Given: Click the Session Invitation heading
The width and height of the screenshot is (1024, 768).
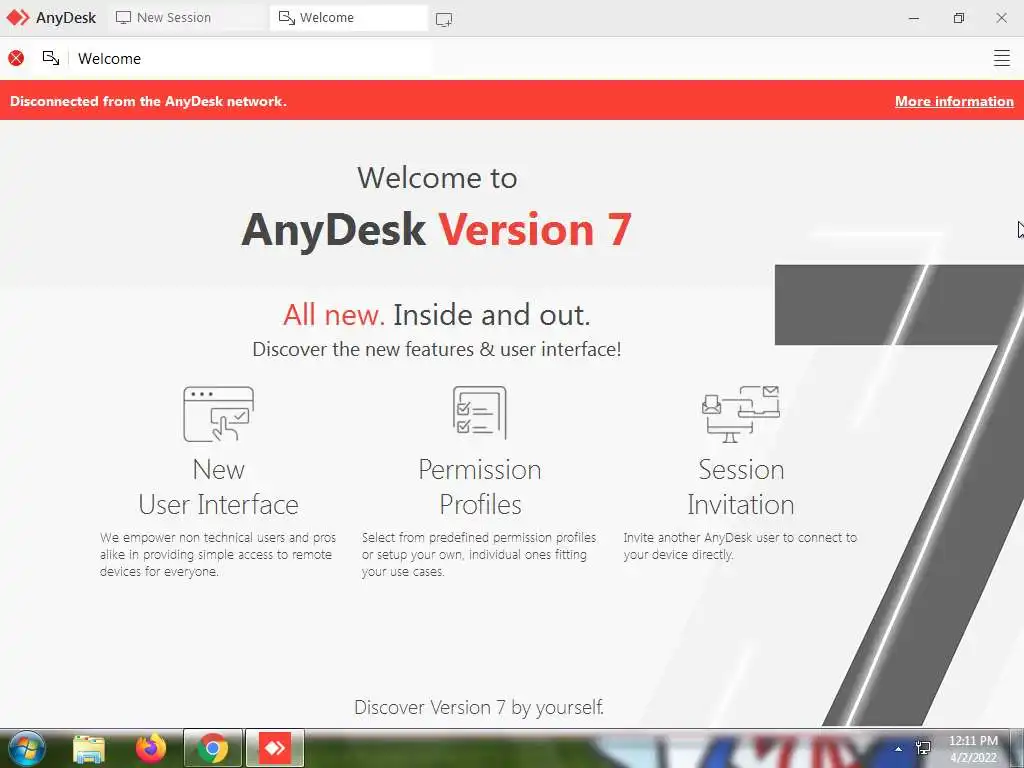Looking at the screenshot, I should [x=741, y=487].
